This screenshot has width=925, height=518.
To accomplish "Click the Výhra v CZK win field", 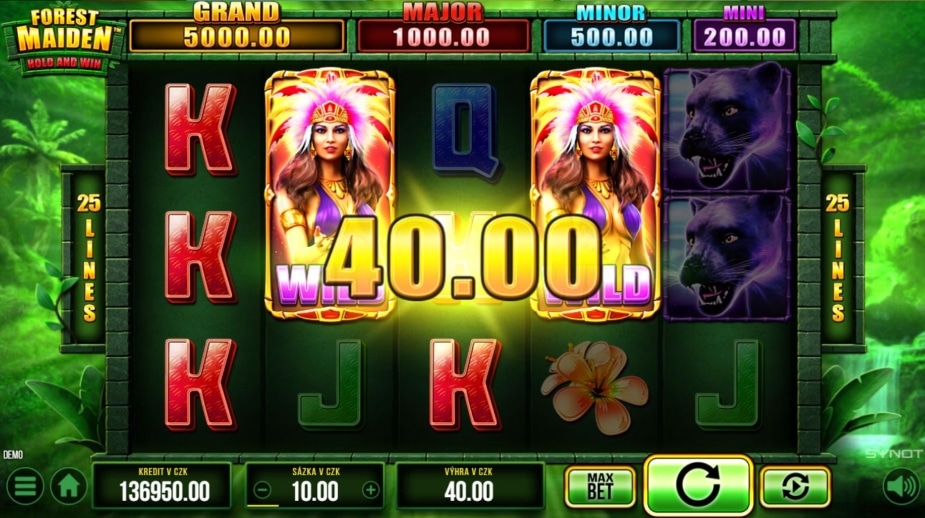I will pyautogui.click(x=469, y=486).
